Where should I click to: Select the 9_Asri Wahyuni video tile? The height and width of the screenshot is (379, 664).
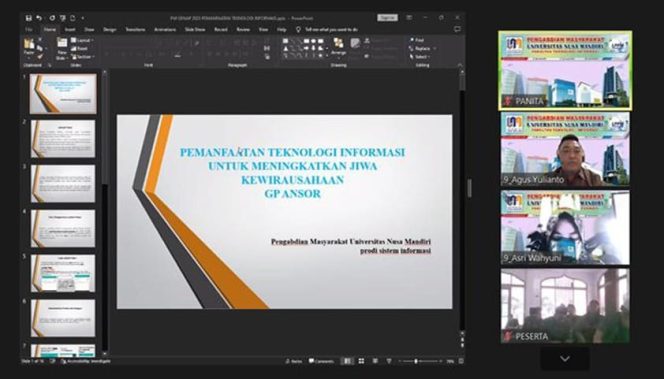tap(565, 228)
